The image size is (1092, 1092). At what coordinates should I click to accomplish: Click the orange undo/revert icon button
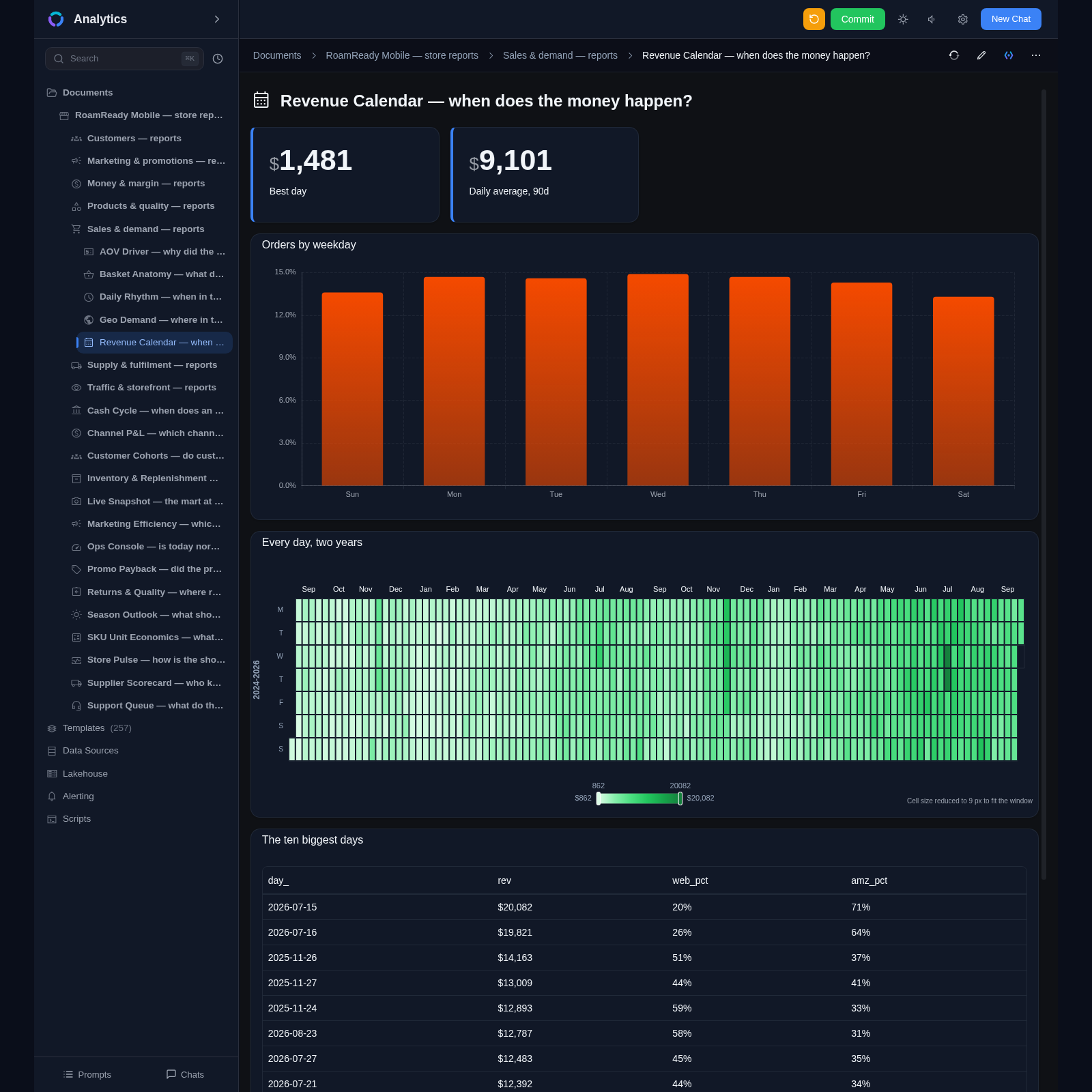(x=814, y=19)
